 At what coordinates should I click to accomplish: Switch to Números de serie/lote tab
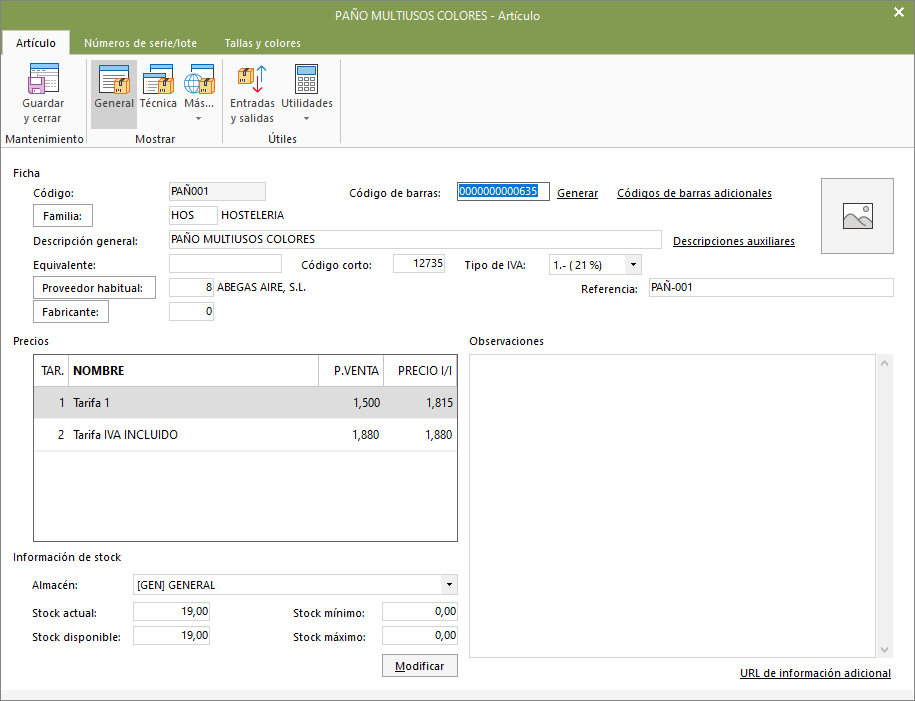click(x=140, y=43)
